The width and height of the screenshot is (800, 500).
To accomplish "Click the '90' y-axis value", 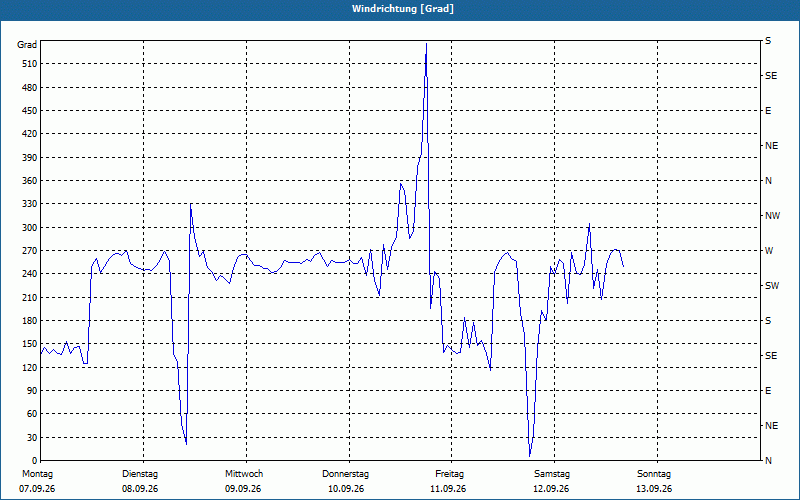I will pyautogui.click(x=32, y=391).
